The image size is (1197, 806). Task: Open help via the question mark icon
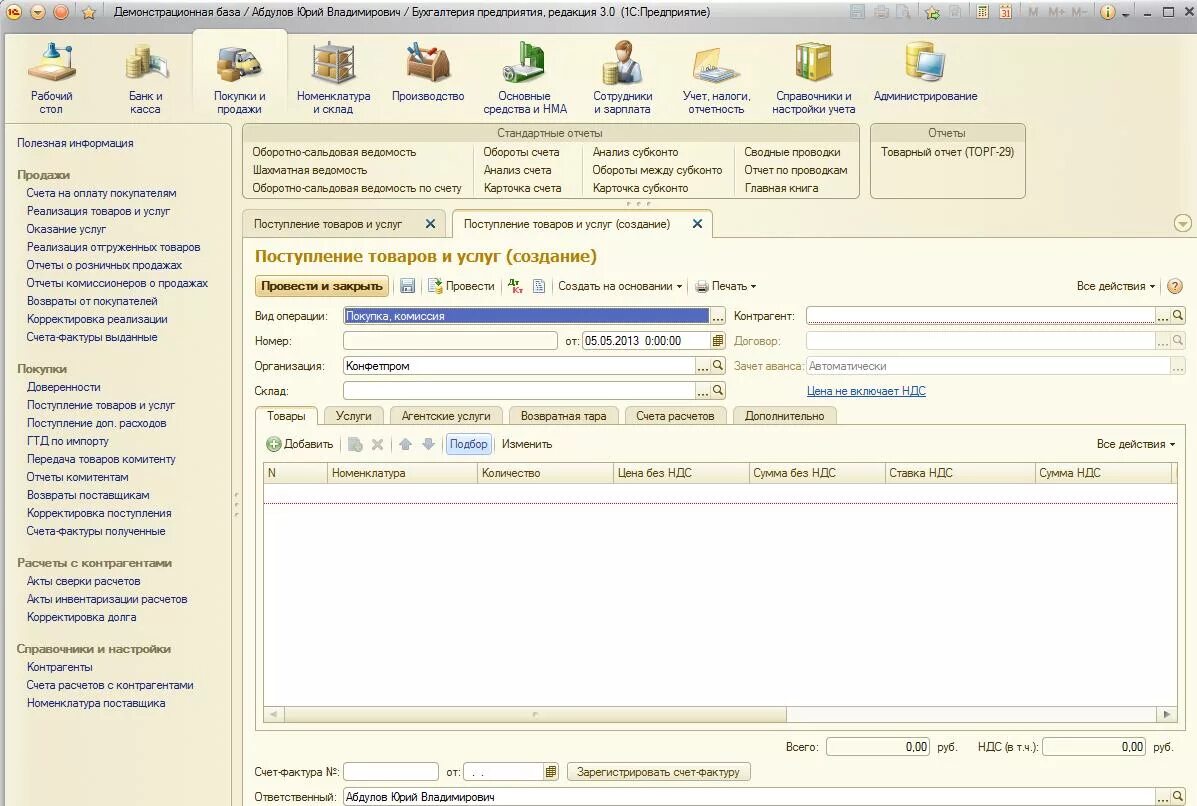pyautogui.click(x=1175, y=286)
